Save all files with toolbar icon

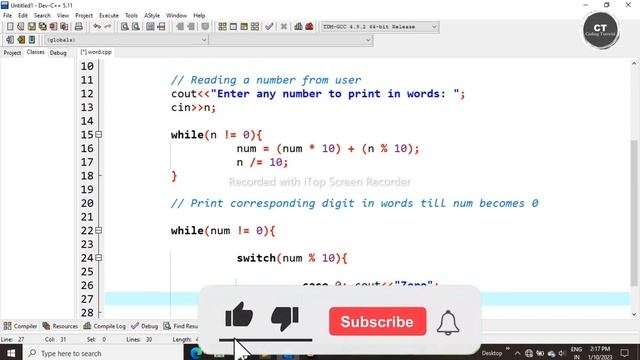point(42,27)
